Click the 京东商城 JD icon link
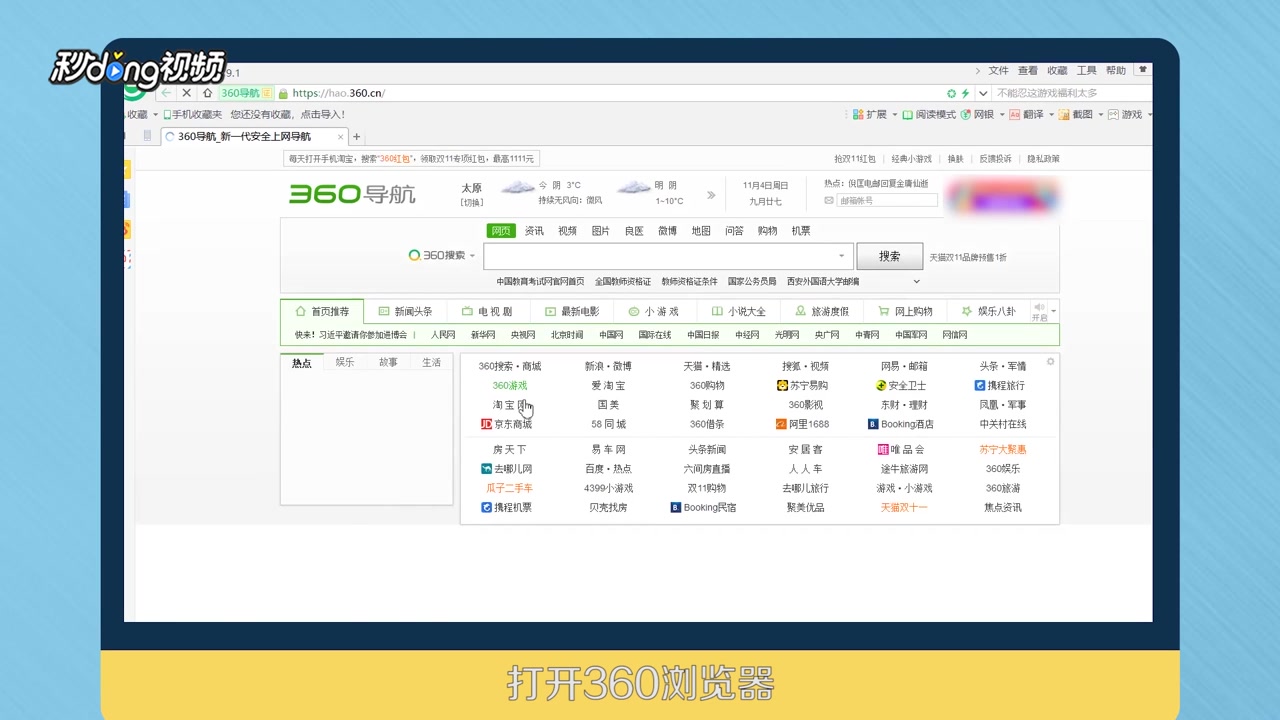 tap(506, 424)
